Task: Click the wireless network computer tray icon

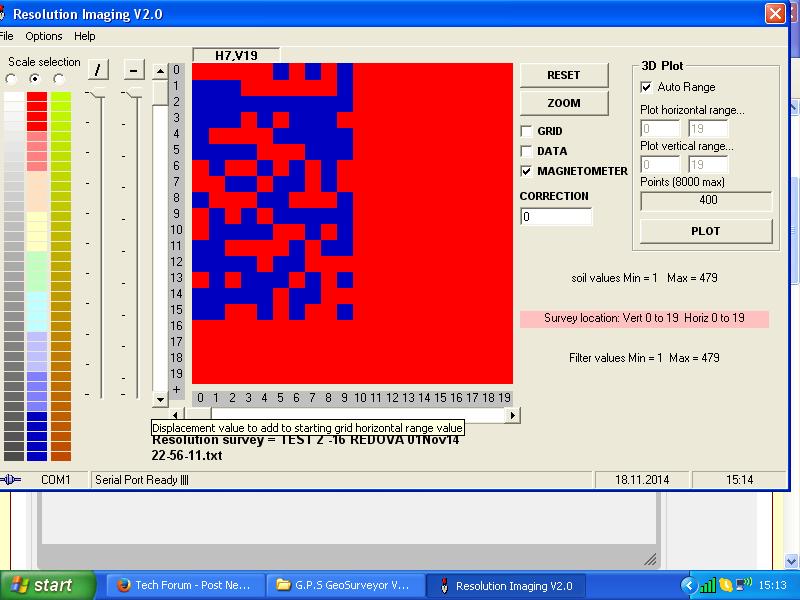Action: coord(744,584)
